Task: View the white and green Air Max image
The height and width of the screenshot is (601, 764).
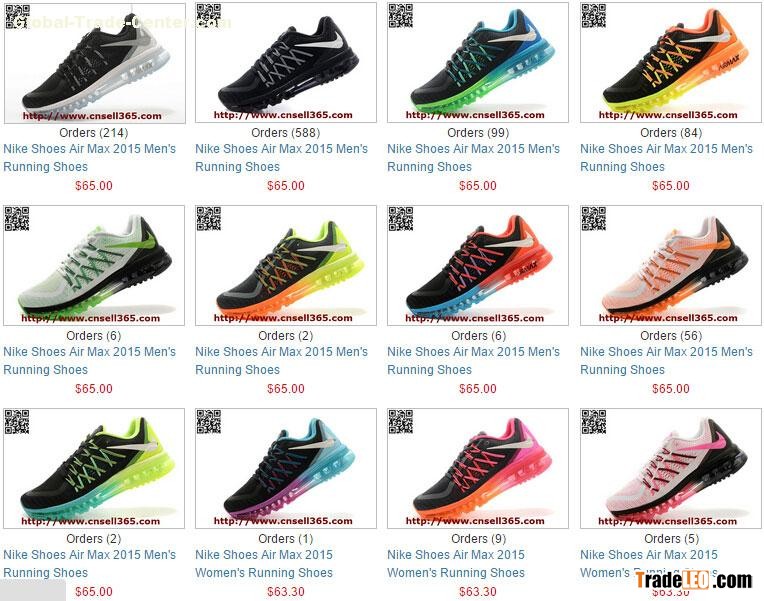Action: [94, 266]
